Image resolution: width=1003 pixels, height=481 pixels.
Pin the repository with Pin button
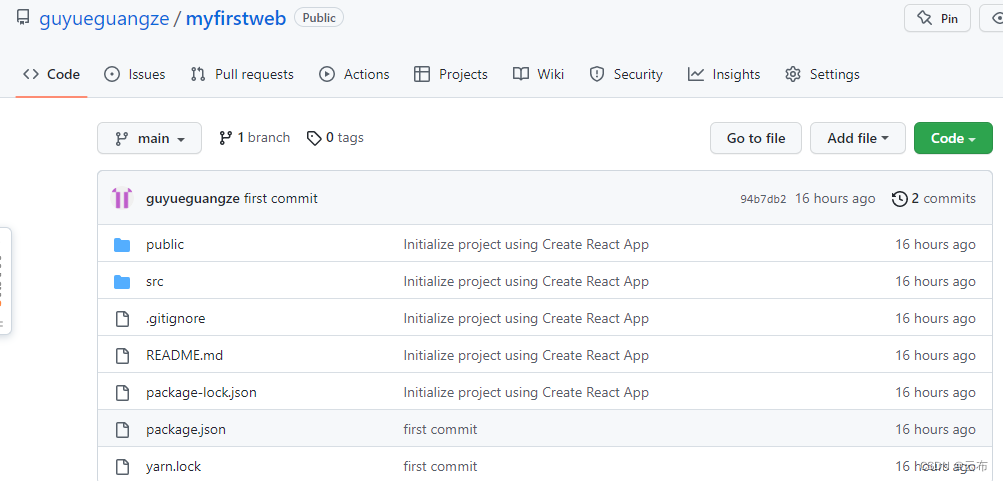937,18
